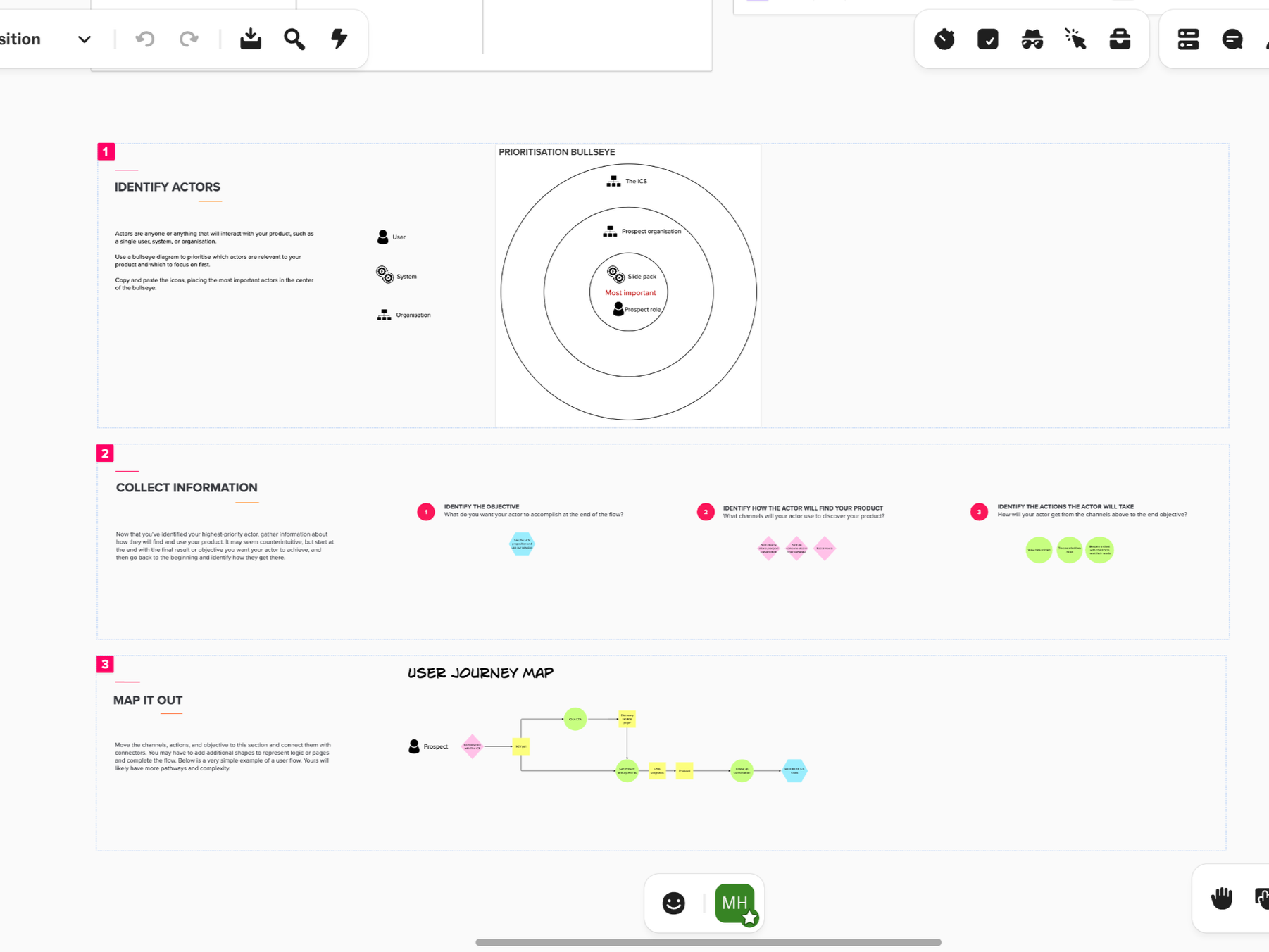This screenshot has width=1269, height=952.
Task: Select pink section number 3 badge
Action: click(x=105, y=664)
